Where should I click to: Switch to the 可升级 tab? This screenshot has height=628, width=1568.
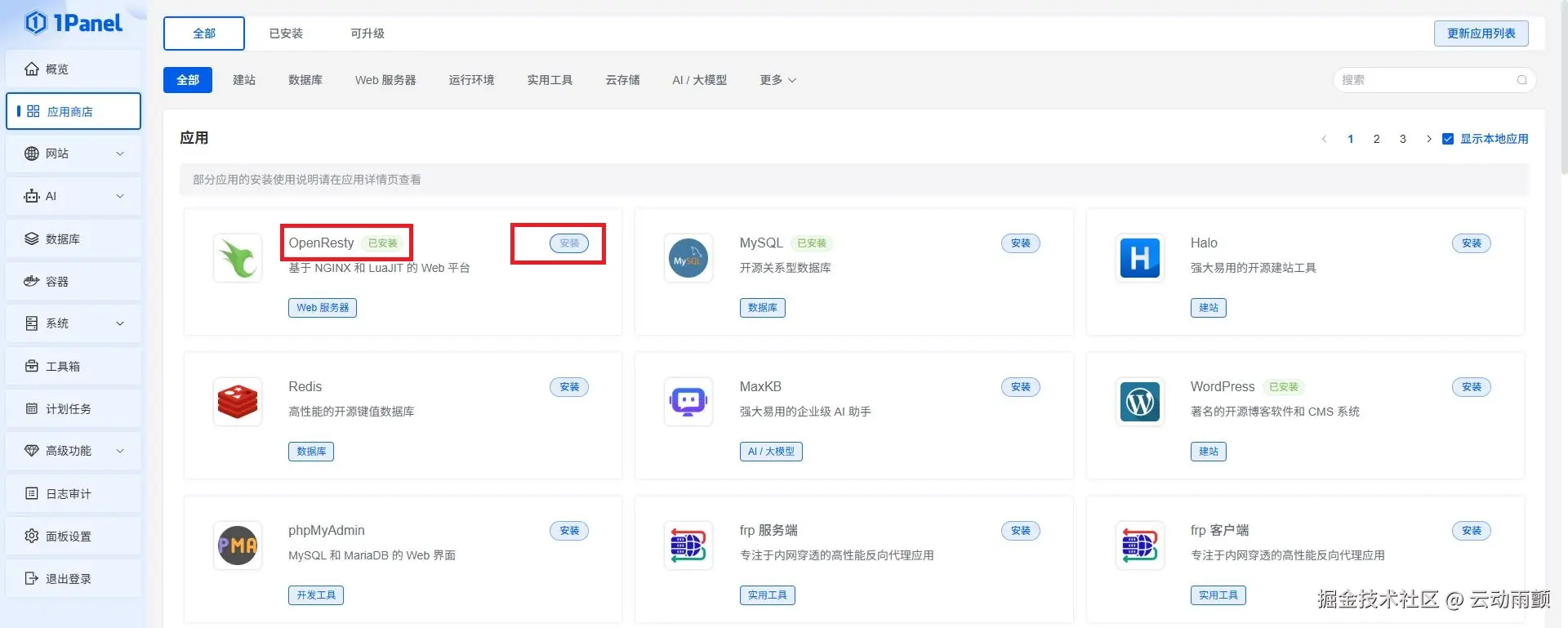coord(367,33)
